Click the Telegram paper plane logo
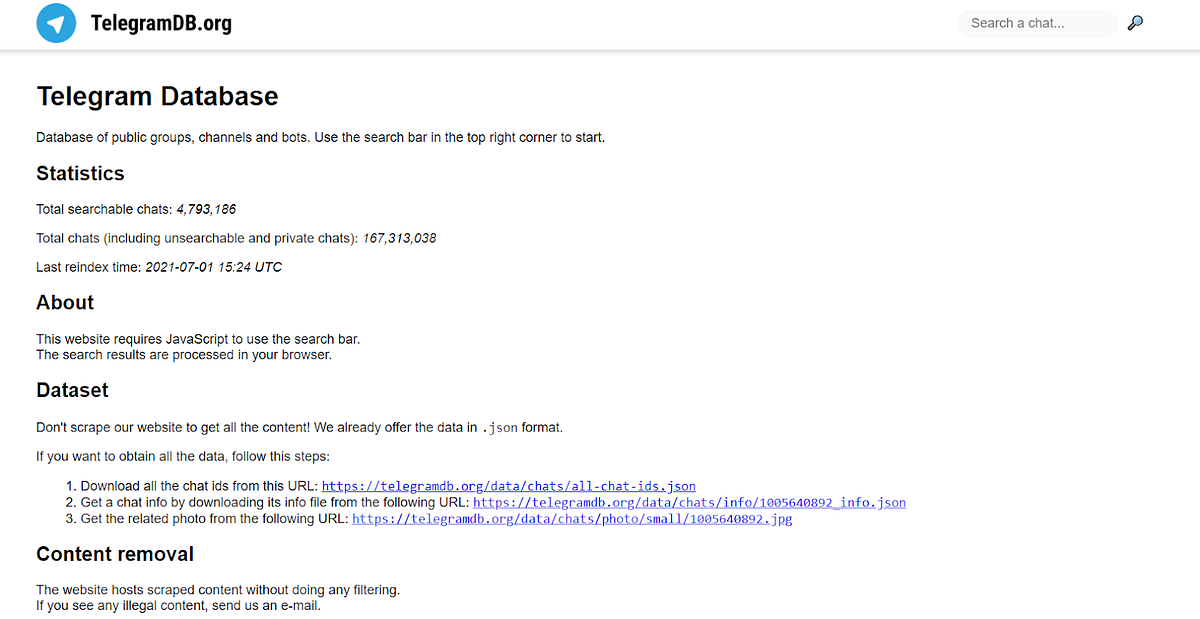Image resolution: width=1200 pixels, height=619 pixels. click(x=56, y=23)
